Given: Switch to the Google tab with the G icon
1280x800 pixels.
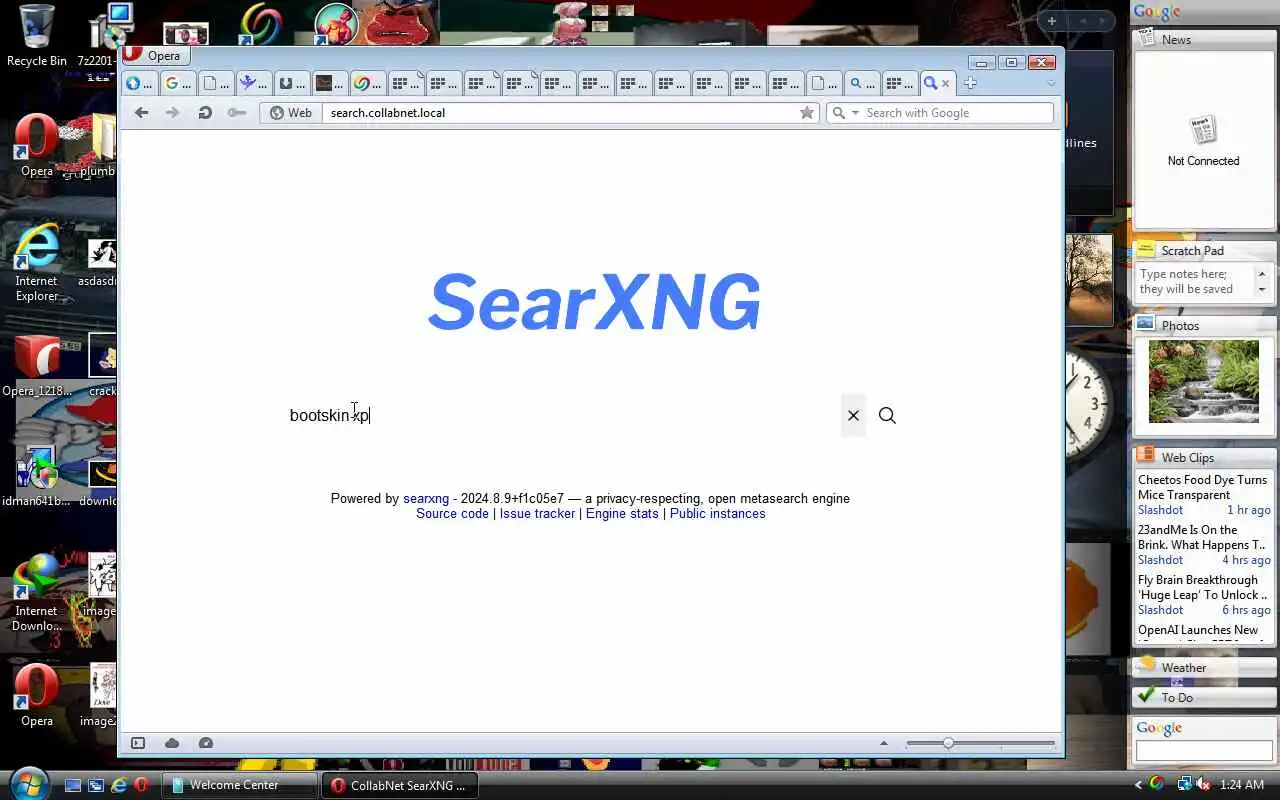Looking at the screenshot, I should [177, 83].
